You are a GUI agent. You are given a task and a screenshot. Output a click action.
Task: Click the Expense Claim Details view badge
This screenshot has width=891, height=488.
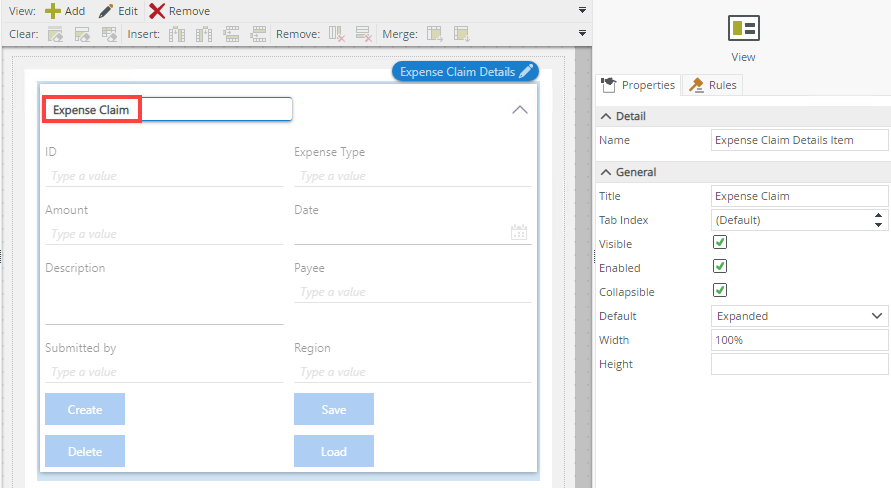[x=465, y=72]
